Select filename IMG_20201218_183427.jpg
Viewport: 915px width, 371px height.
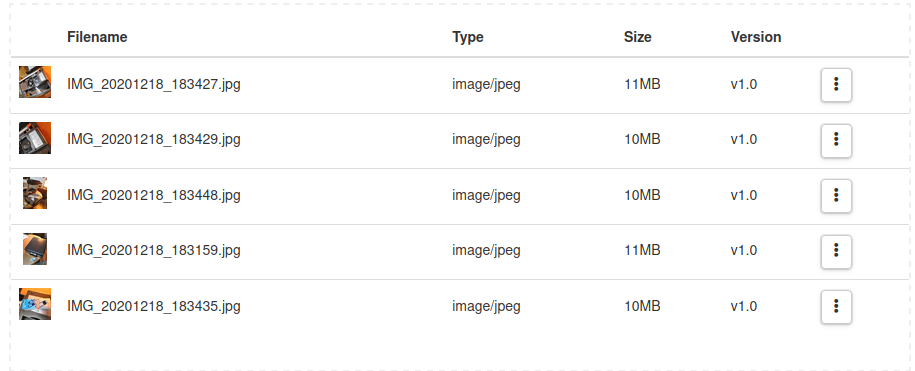[x=154, y=85]
